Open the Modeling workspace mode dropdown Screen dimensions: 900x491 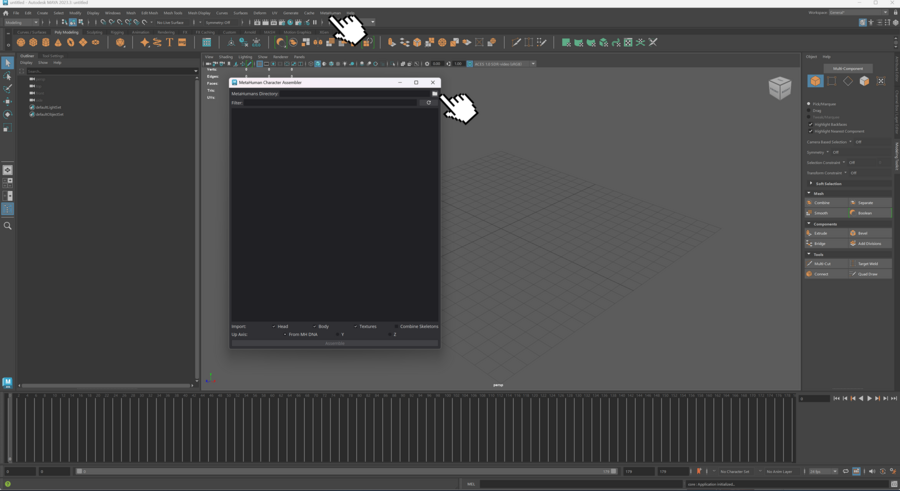[21, 22]
